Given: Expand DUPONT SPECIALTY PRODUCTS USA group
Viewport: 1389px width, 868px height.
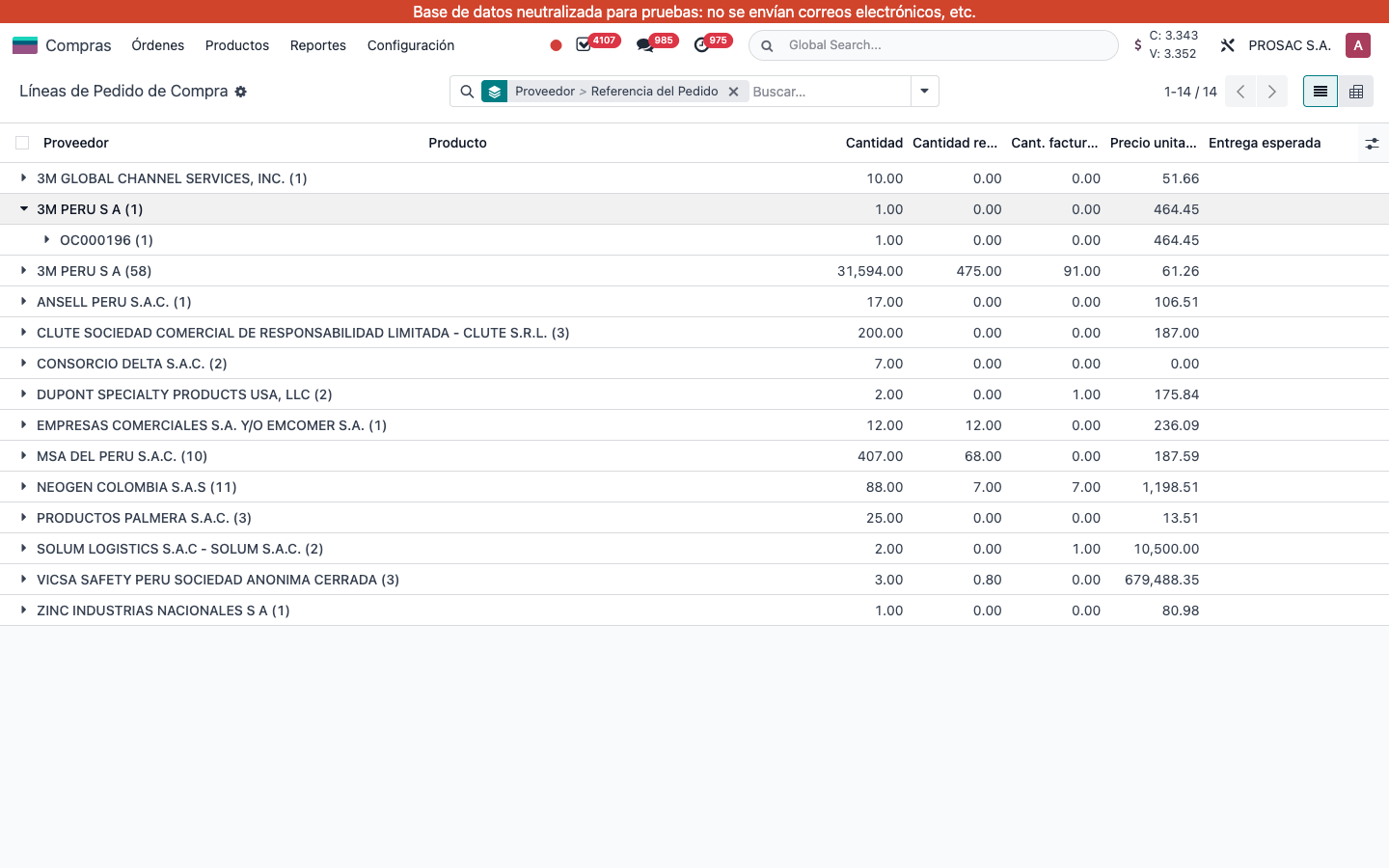Looking at the screenshot, I should coord(24,394).
